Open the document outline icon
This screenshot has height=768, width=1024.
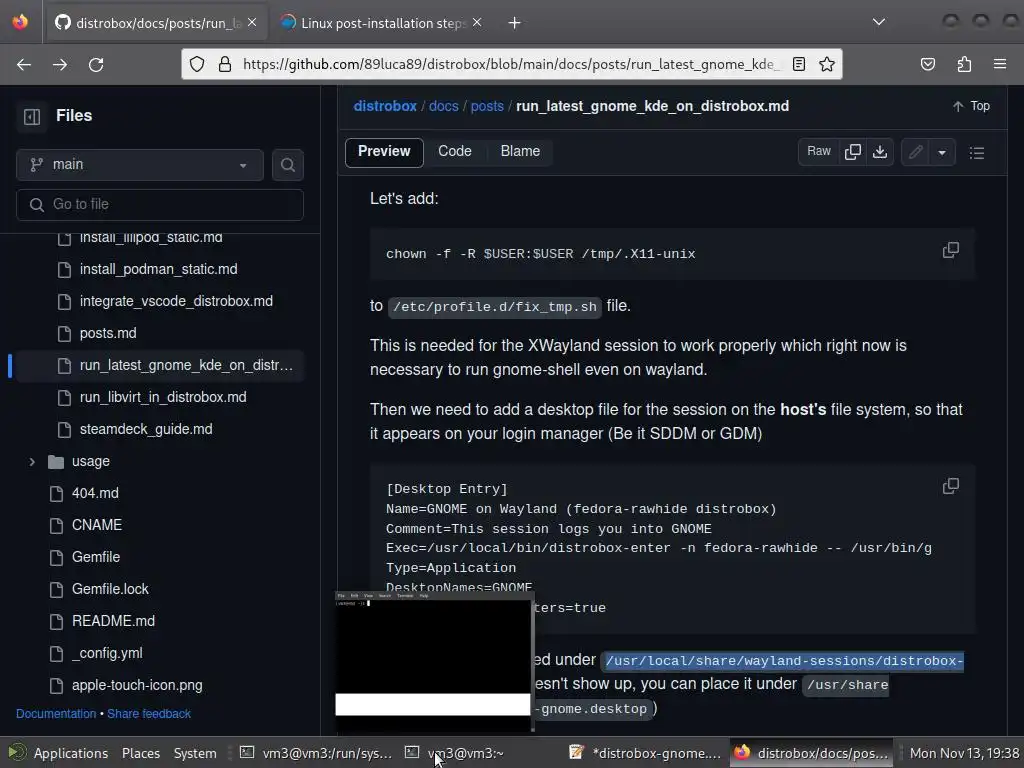[977, 153]
